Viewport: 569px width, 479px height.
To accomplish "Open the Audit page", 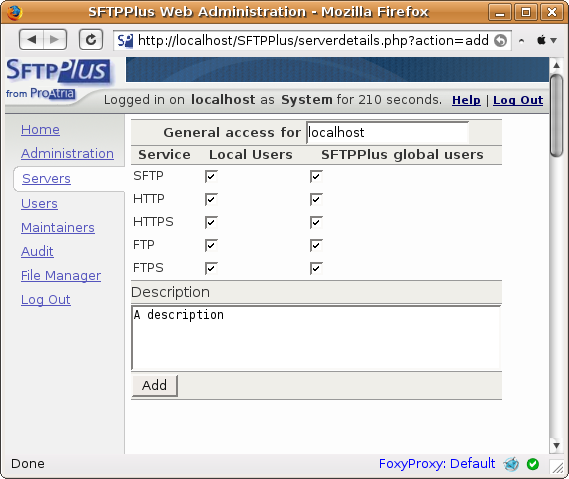I will tap(37, 251).
